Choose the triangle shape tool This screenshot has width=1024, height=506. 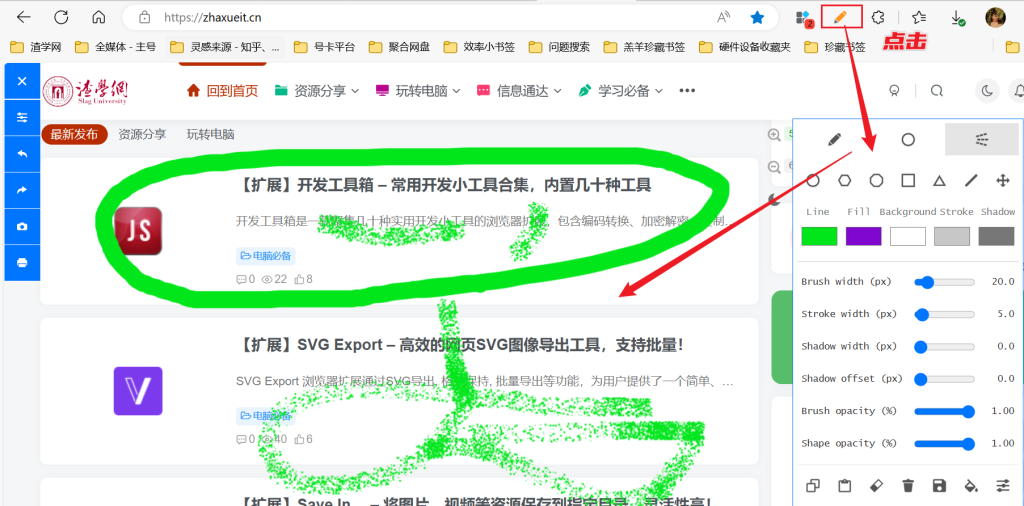939,181
